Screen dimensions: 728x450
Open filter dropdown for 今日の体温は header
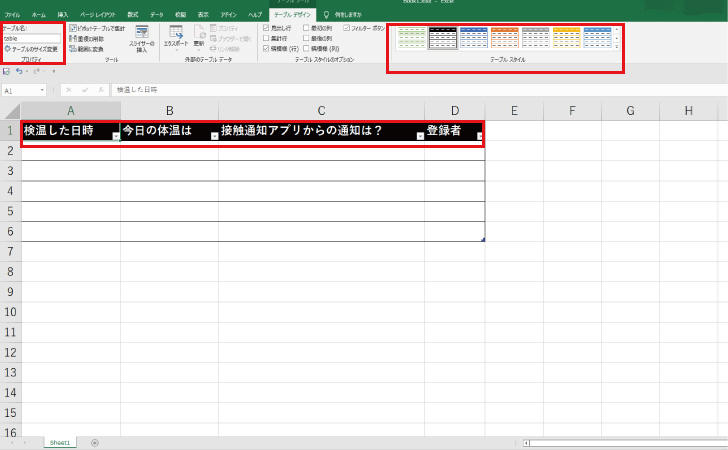pyautogui.click(x=214, y=136)
